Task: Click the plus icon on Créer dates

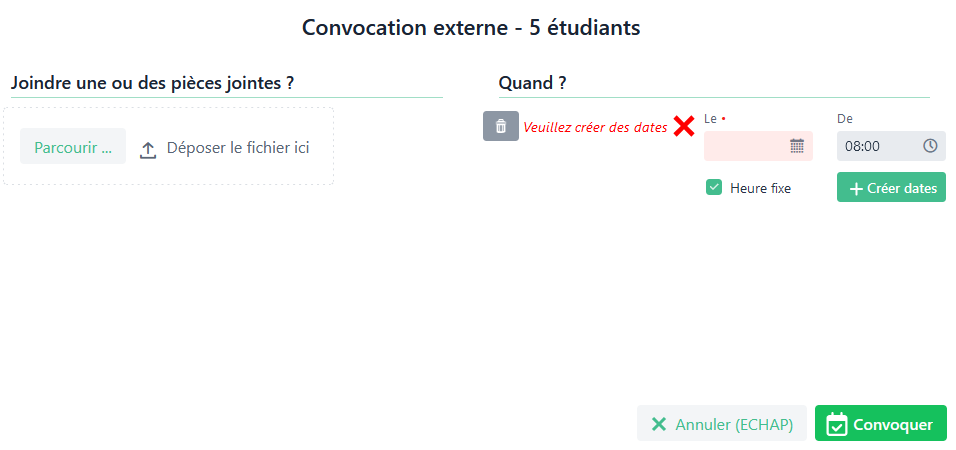Action: point(855,188)
